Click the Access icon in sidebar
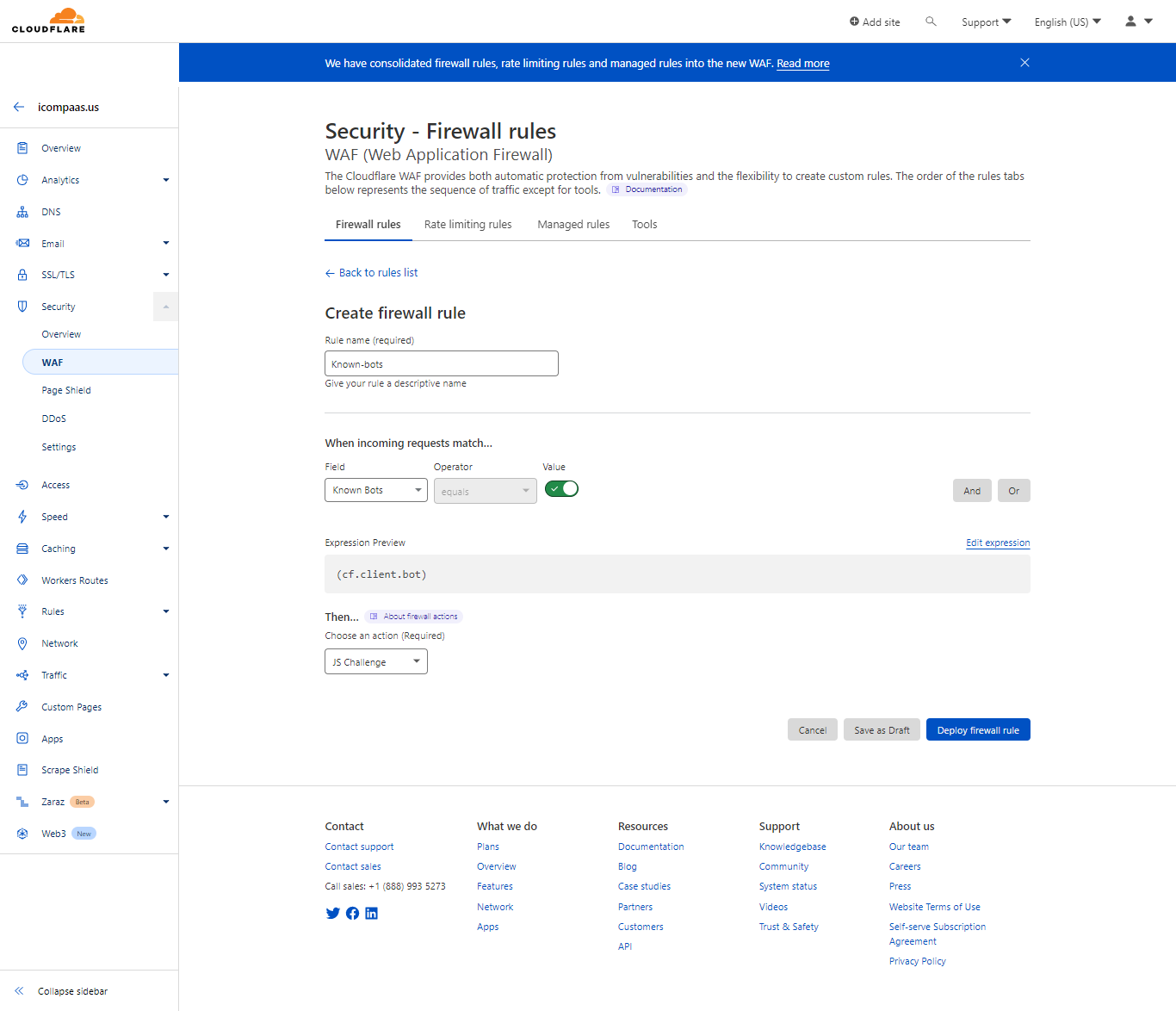Screen dimensions: 1176x1011 pos(22,485)
